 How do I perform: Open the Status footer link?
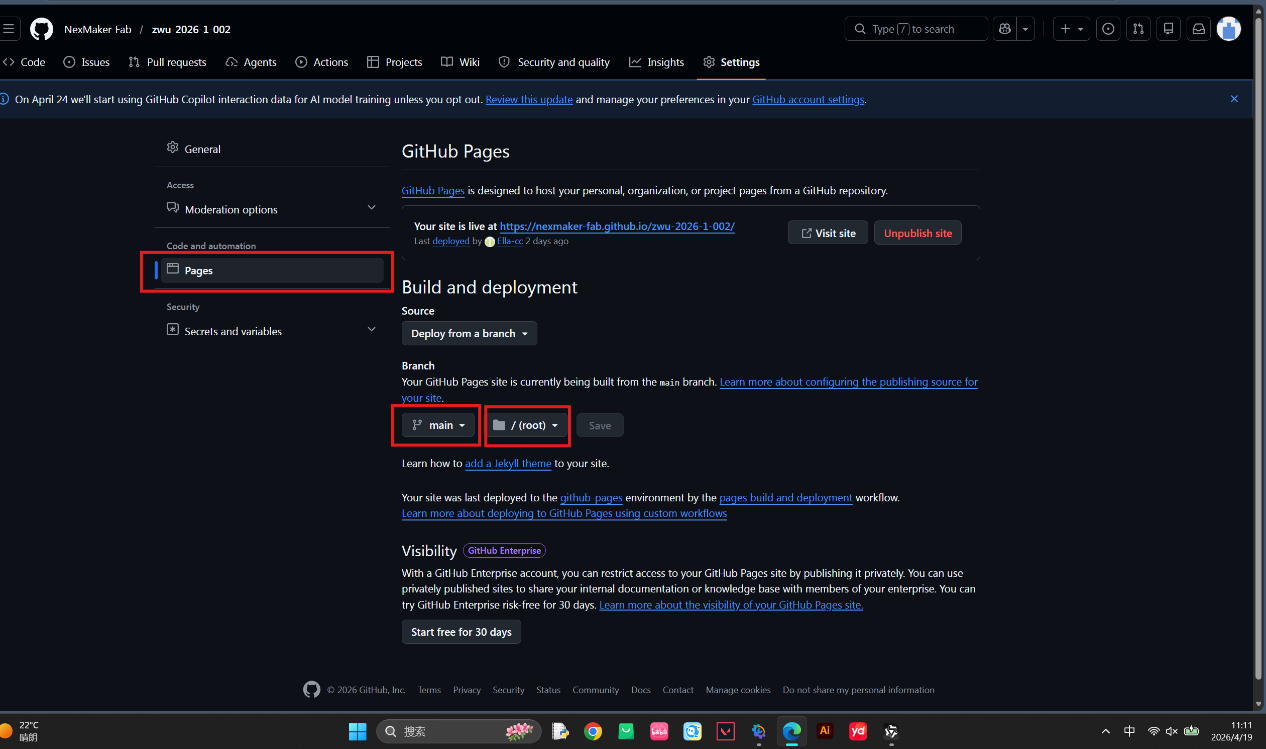548,690
